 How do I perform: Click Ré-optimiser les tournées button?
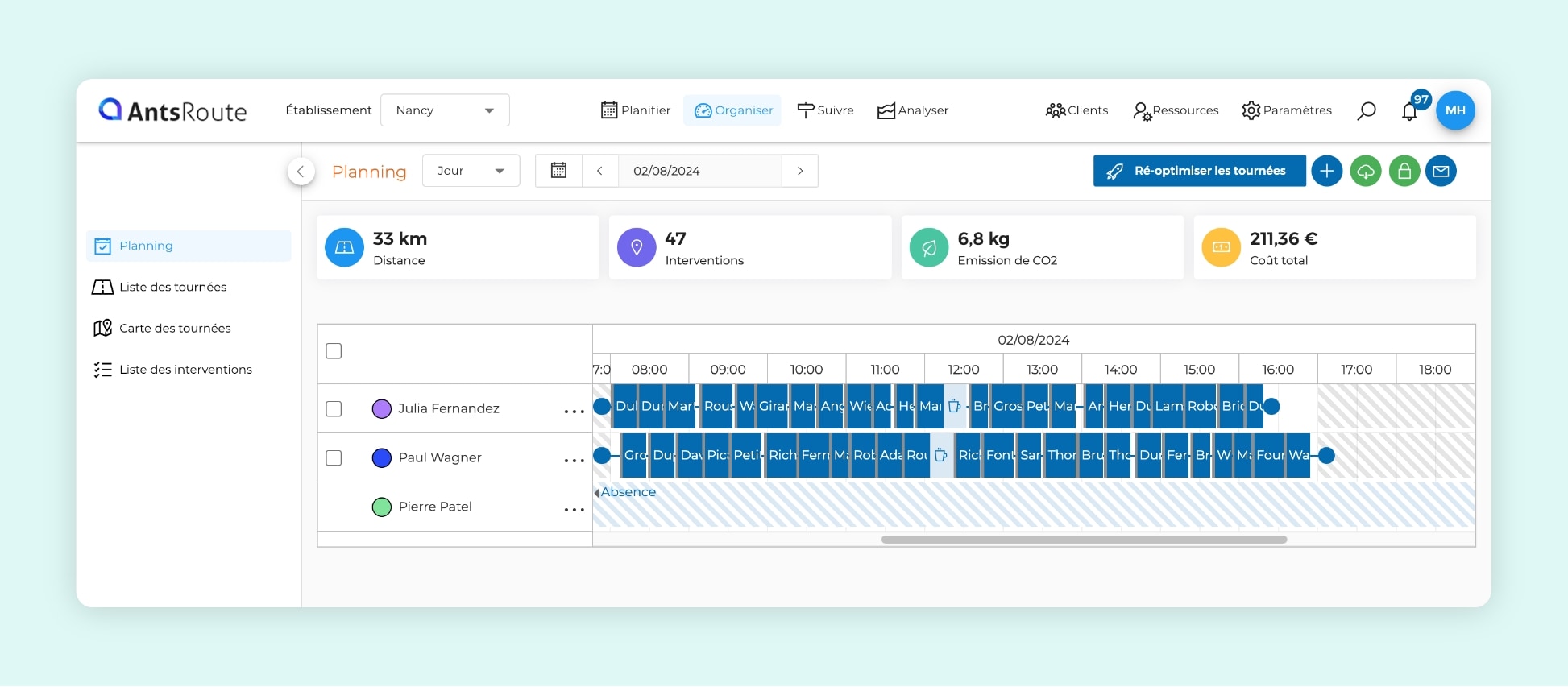[x=1198, y=171]
